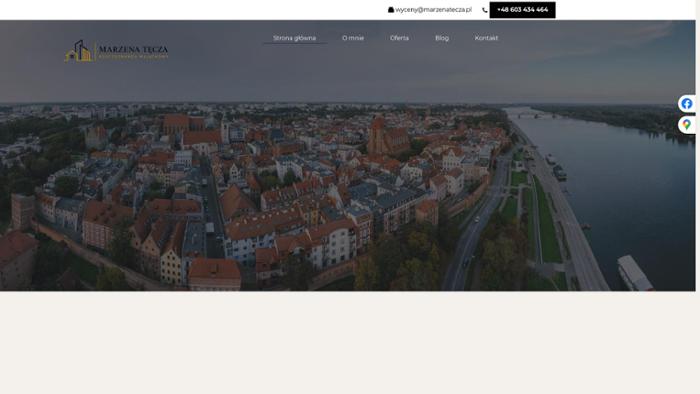Open the Google Maps location icon
This screenshot has height=394, width=700.
point(687,124)
